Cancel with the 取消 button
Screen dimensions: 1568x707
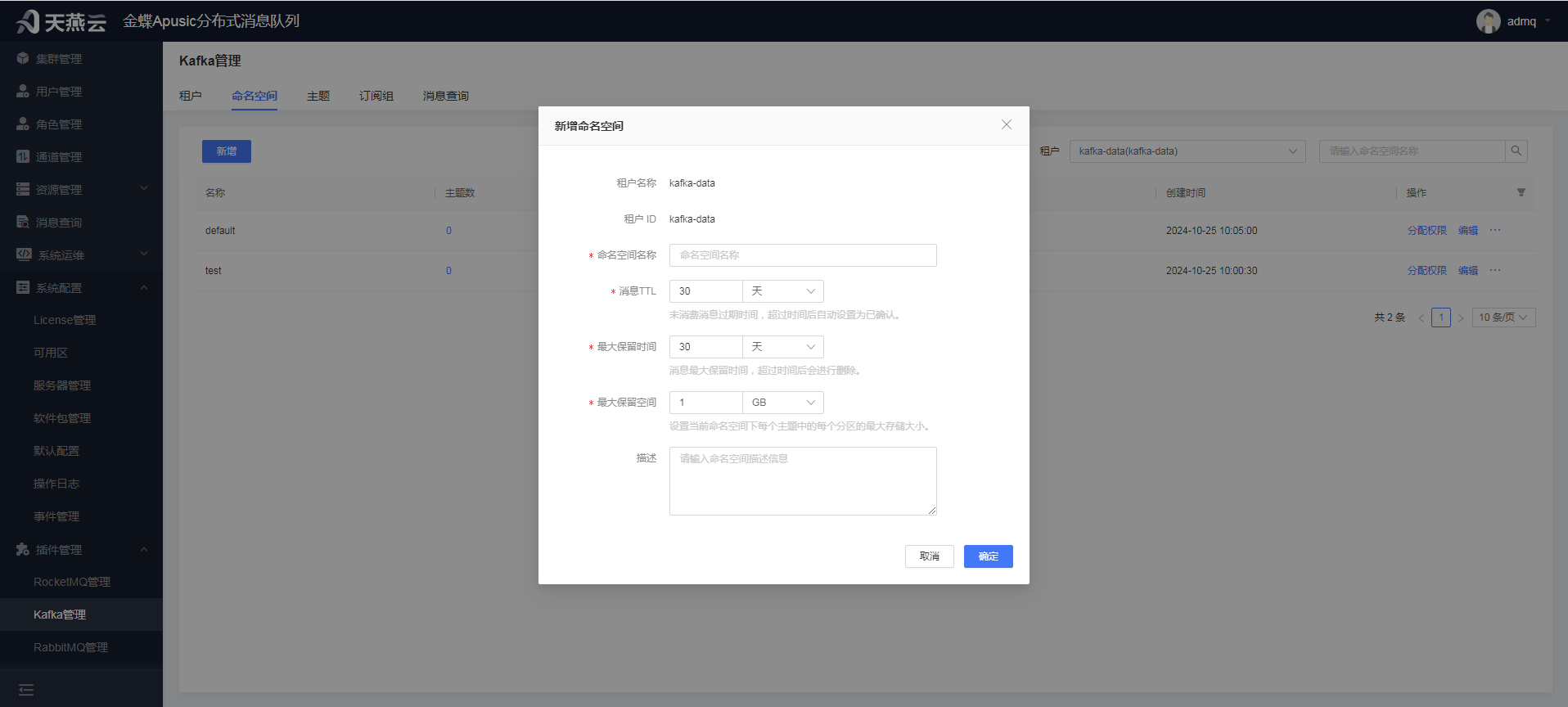(930, 556)
